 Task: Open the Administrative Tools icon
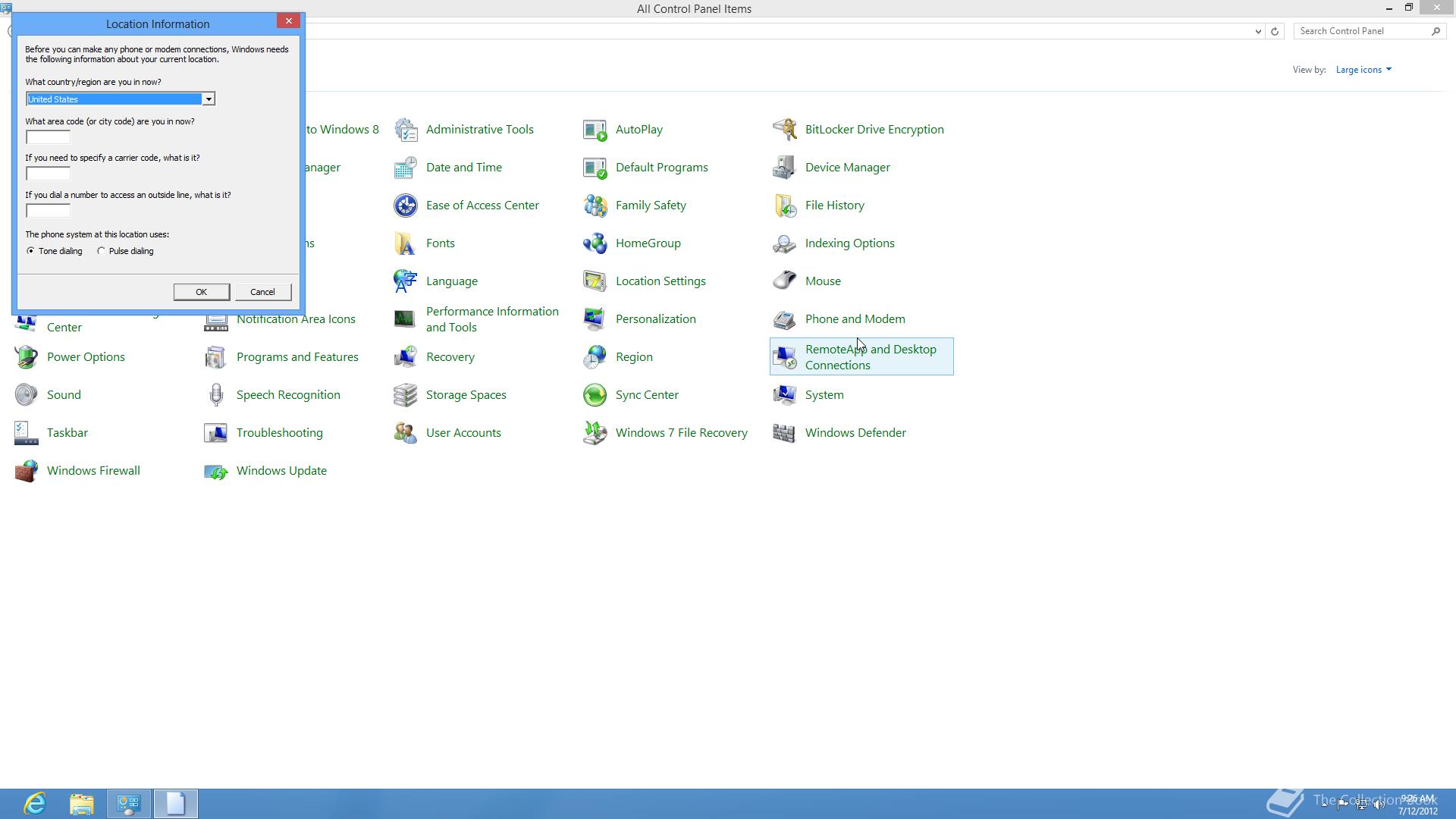(x=406, y=130)
